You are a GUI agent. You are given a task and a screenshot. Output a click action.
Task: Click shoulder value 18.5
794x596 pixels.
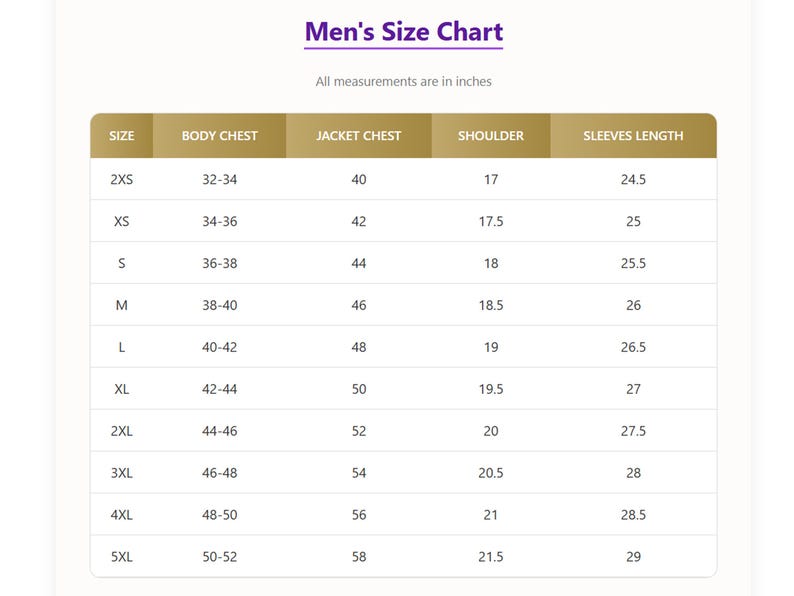coord(491,305)
